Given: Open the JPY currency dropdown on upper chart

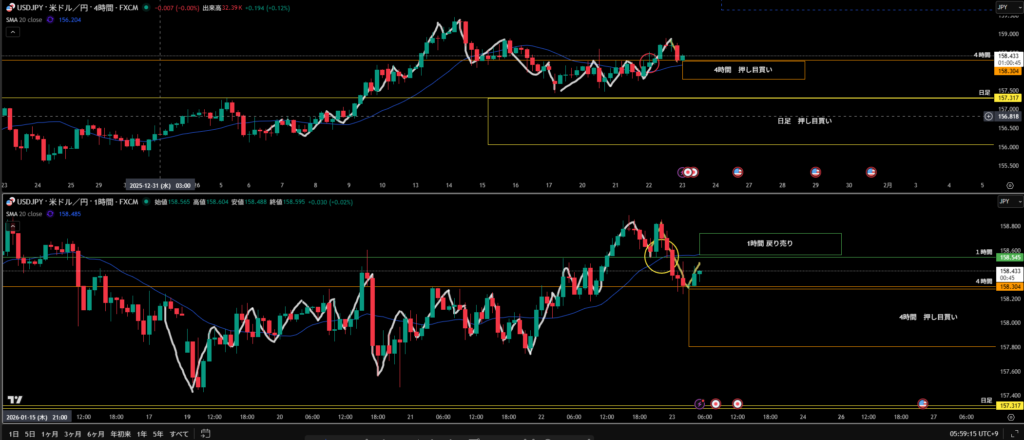Looking at the screenshot, I should tap(1002, 7).
